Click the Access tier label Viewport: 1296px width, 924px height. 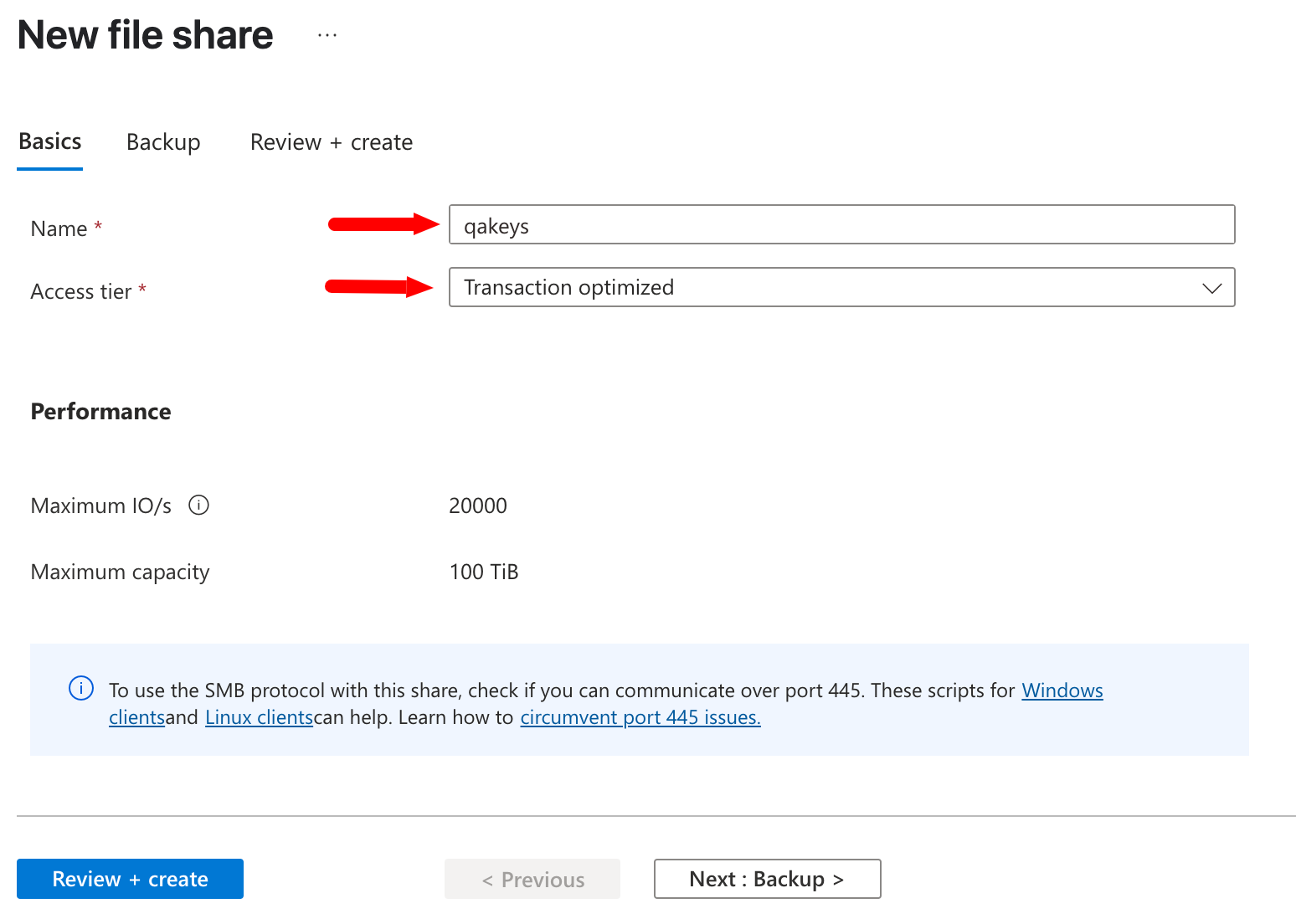pyautogui.click(x=81, y=291)
